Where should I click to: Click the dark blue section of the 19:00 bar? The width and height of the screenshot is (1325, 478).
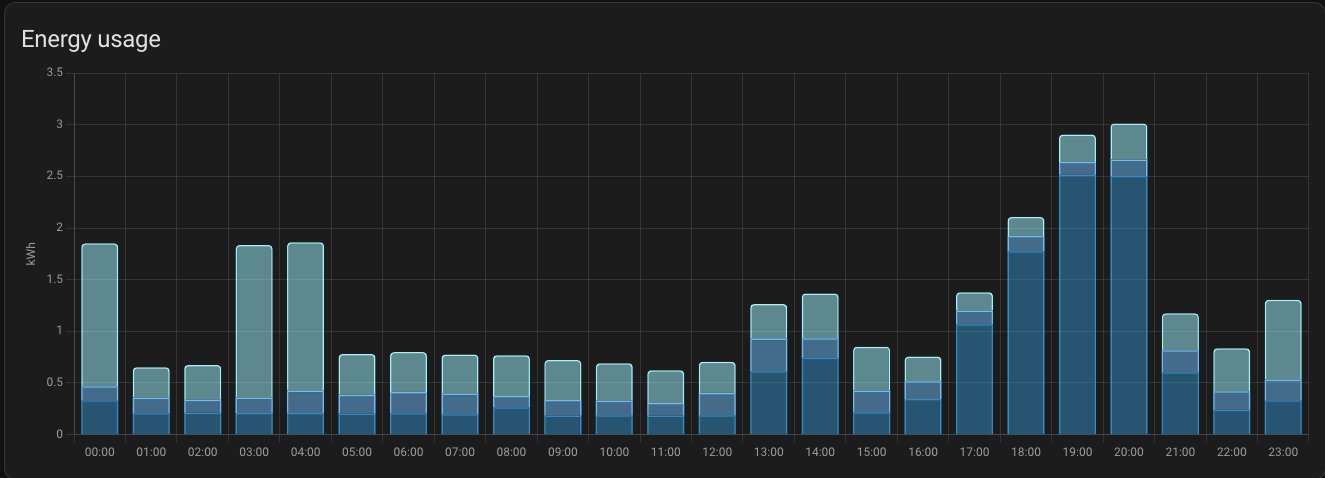pos(1077,305)
